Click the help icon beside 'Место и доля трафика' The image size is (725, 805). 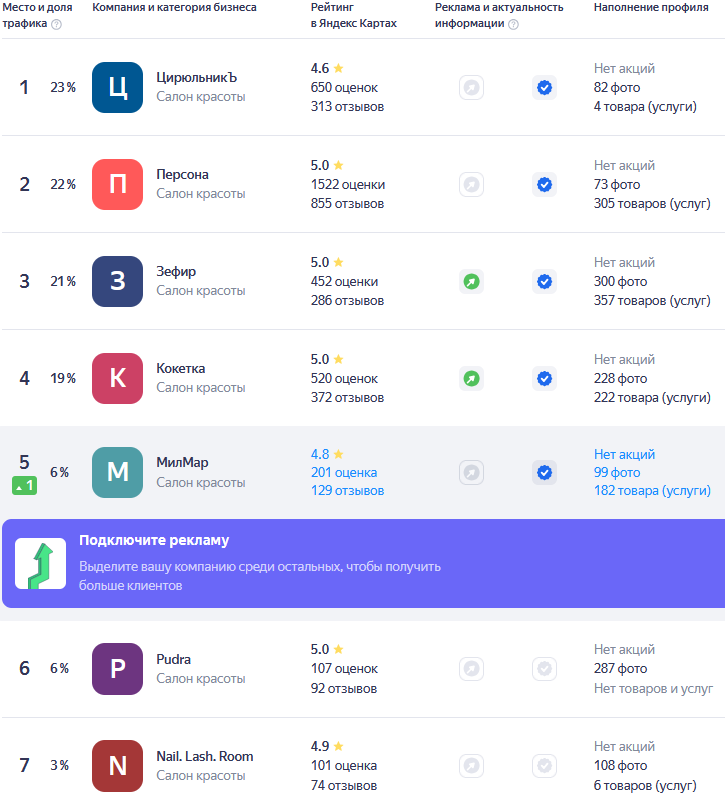point(56,24)
